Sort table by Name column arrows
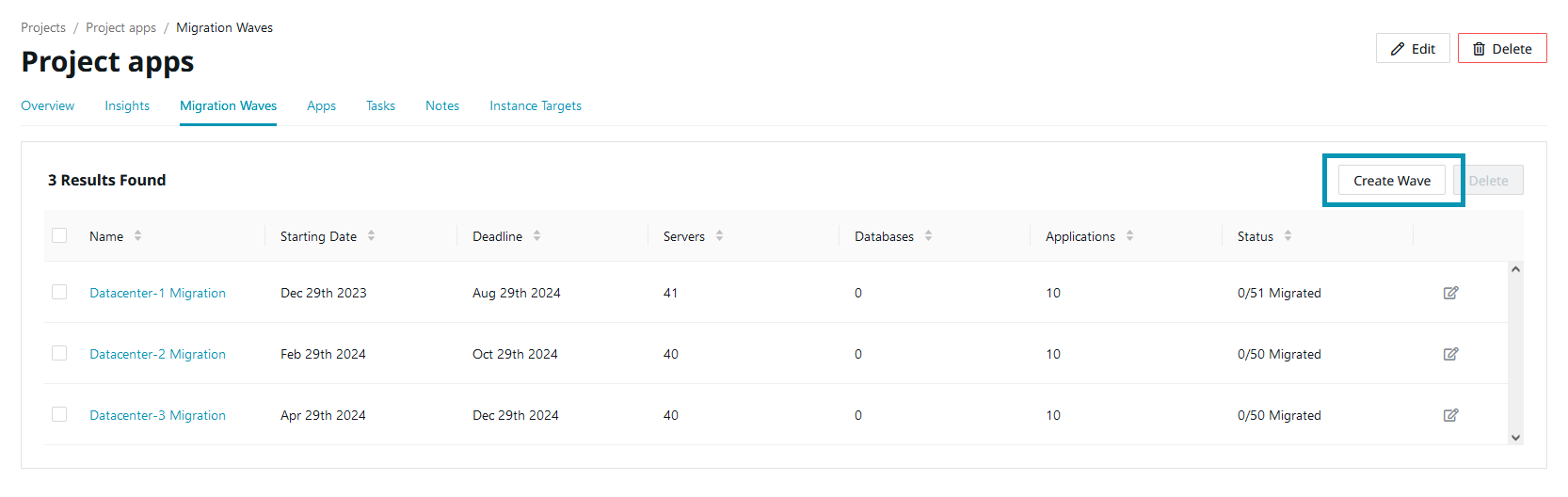 [137, 236]
